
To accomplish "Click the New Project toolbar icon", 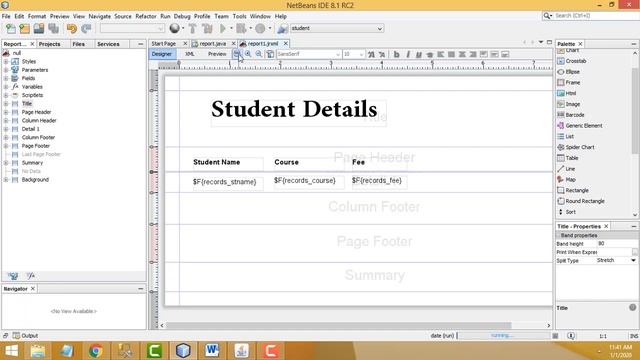I will pos(24,29).
